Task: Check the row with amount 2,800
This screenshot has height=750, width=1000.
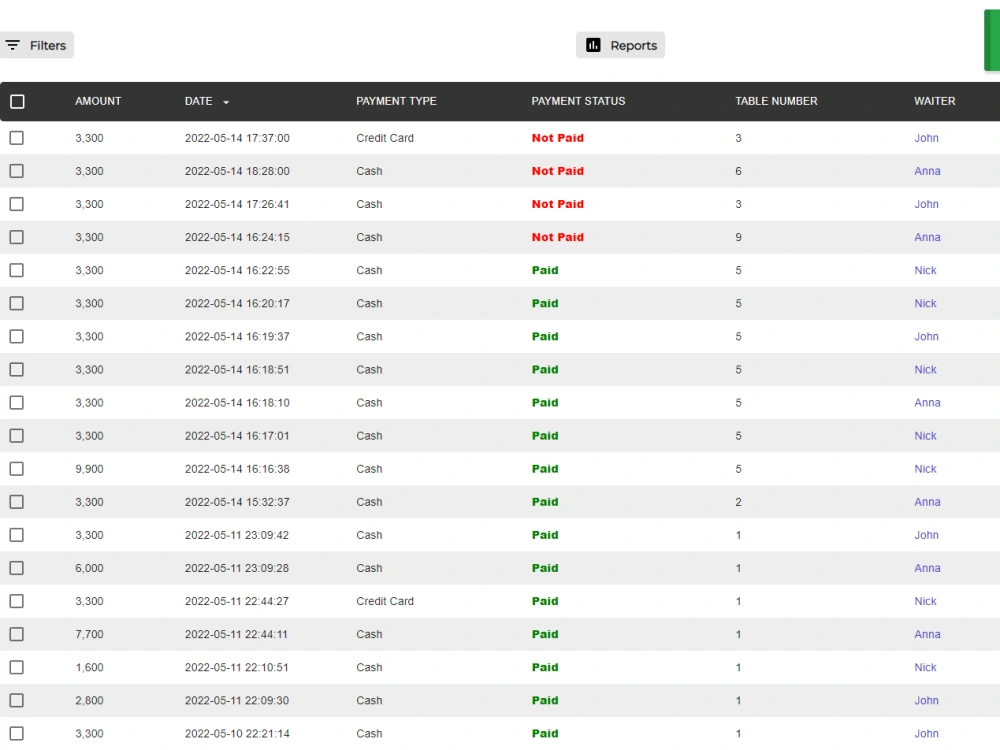Action: 17,701
